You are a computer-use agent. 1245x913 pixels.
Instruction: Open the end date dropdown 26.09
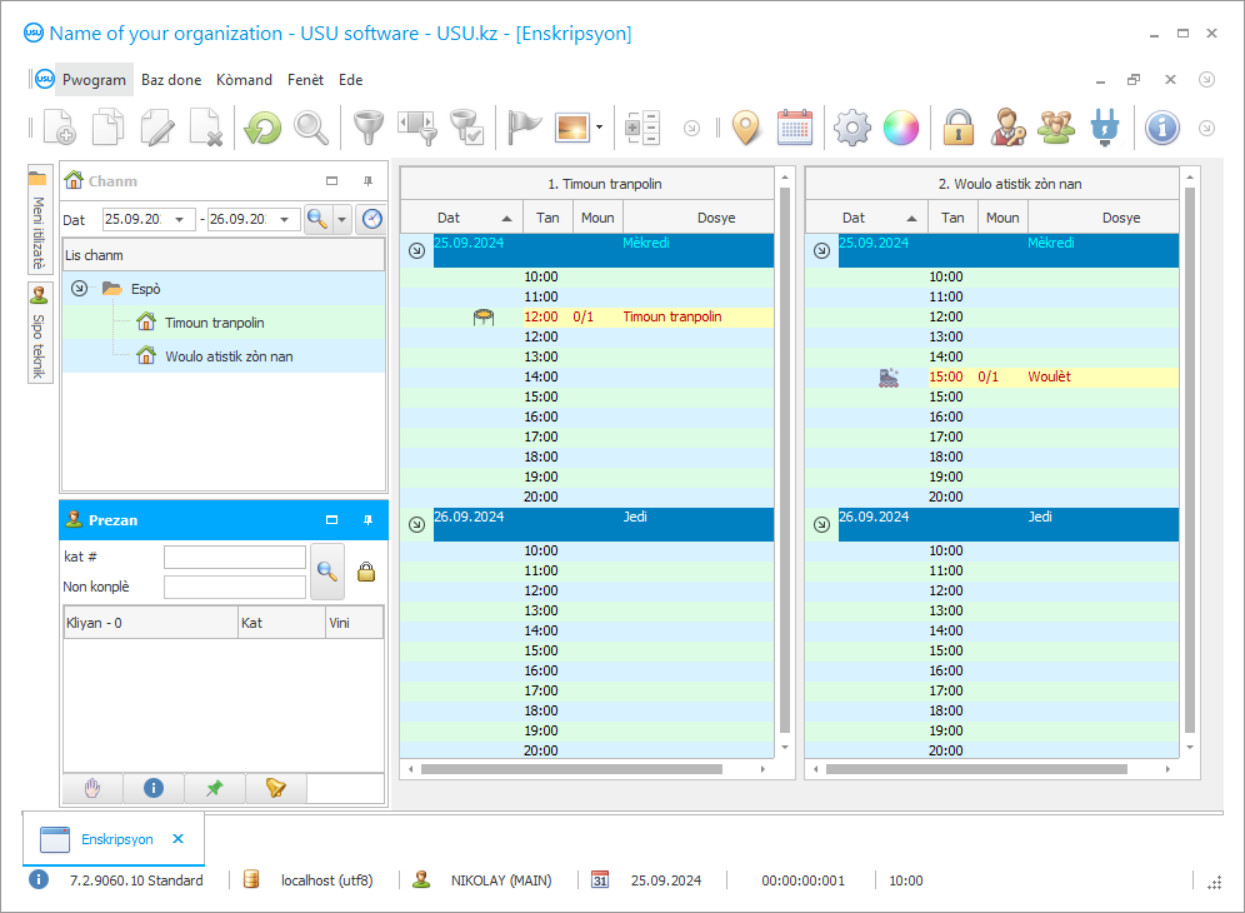285,219
